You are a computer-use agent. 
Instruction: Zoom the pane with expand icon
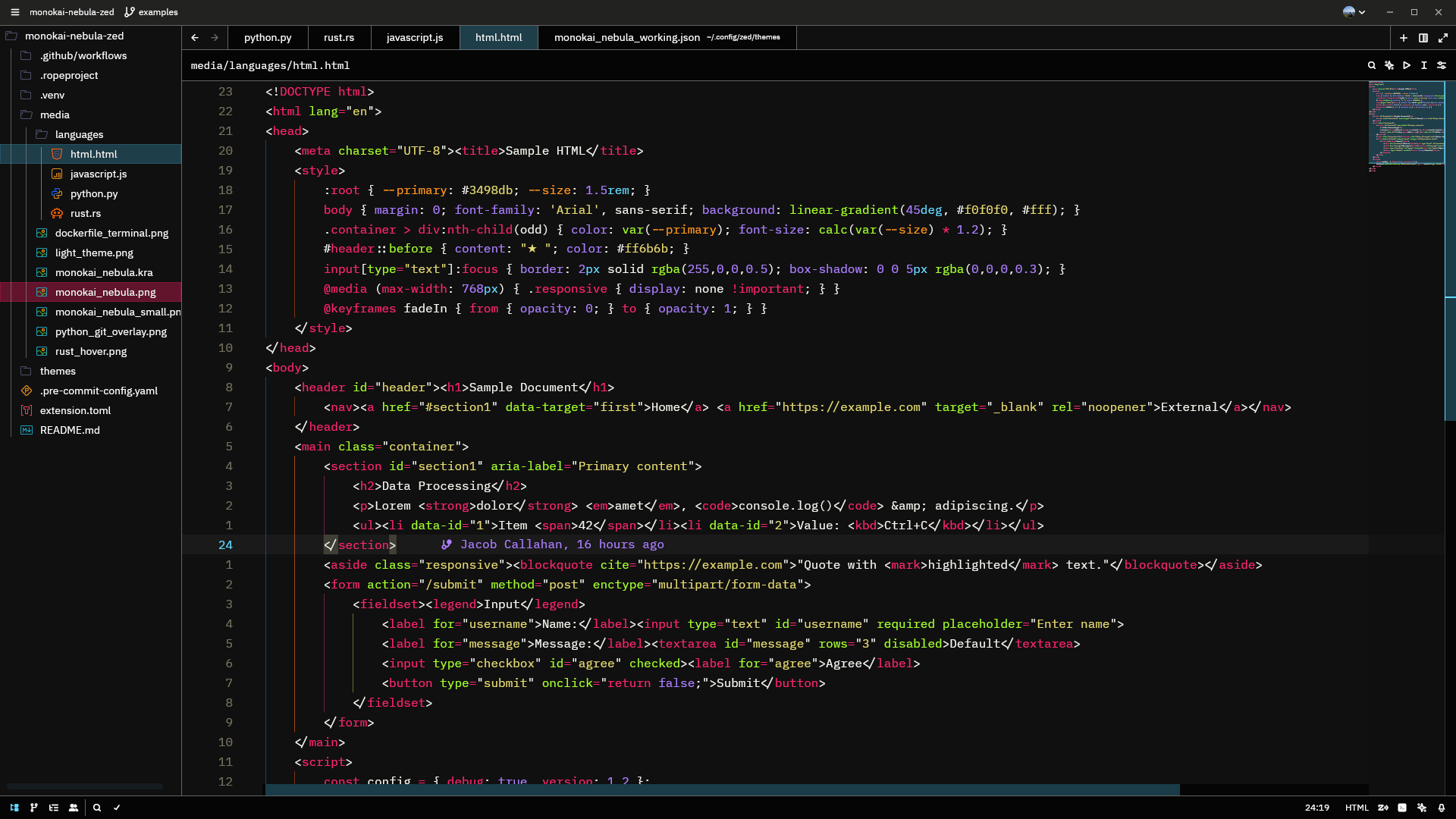click(1443, 38)
